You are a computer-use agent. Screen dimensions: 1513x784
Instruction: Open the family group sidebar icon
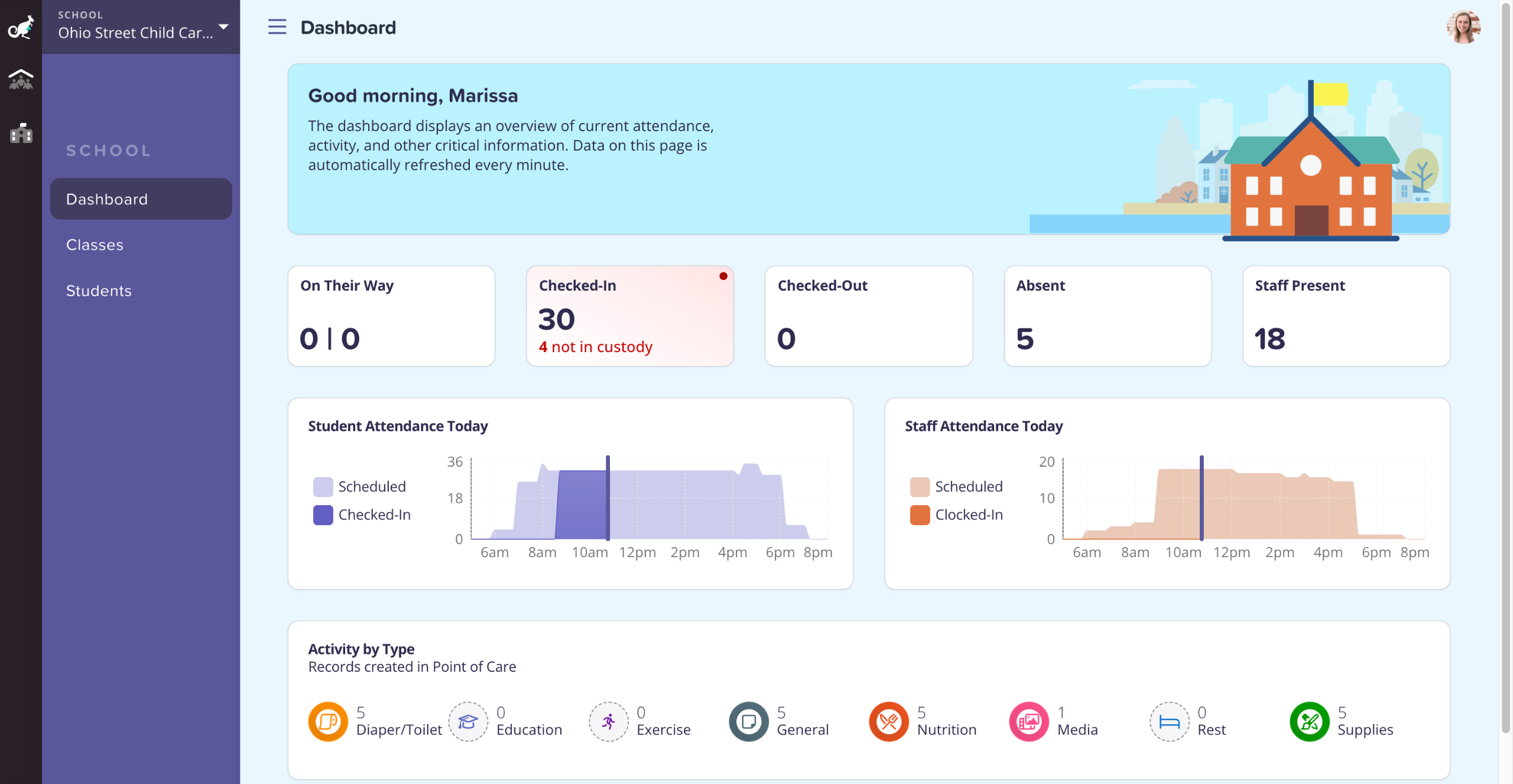pos(21,79)
